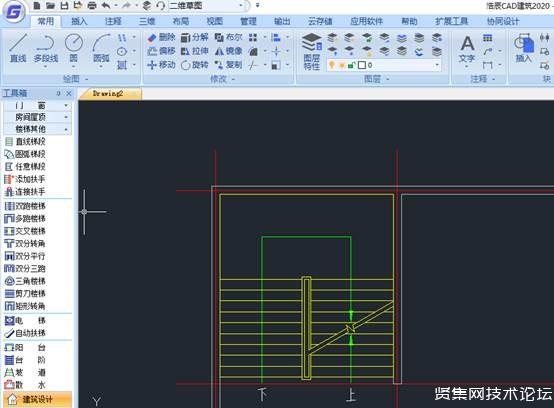Select the Drawing2 document tab
The width and height of the screenshot is (554, 408).
coord(110,94)
